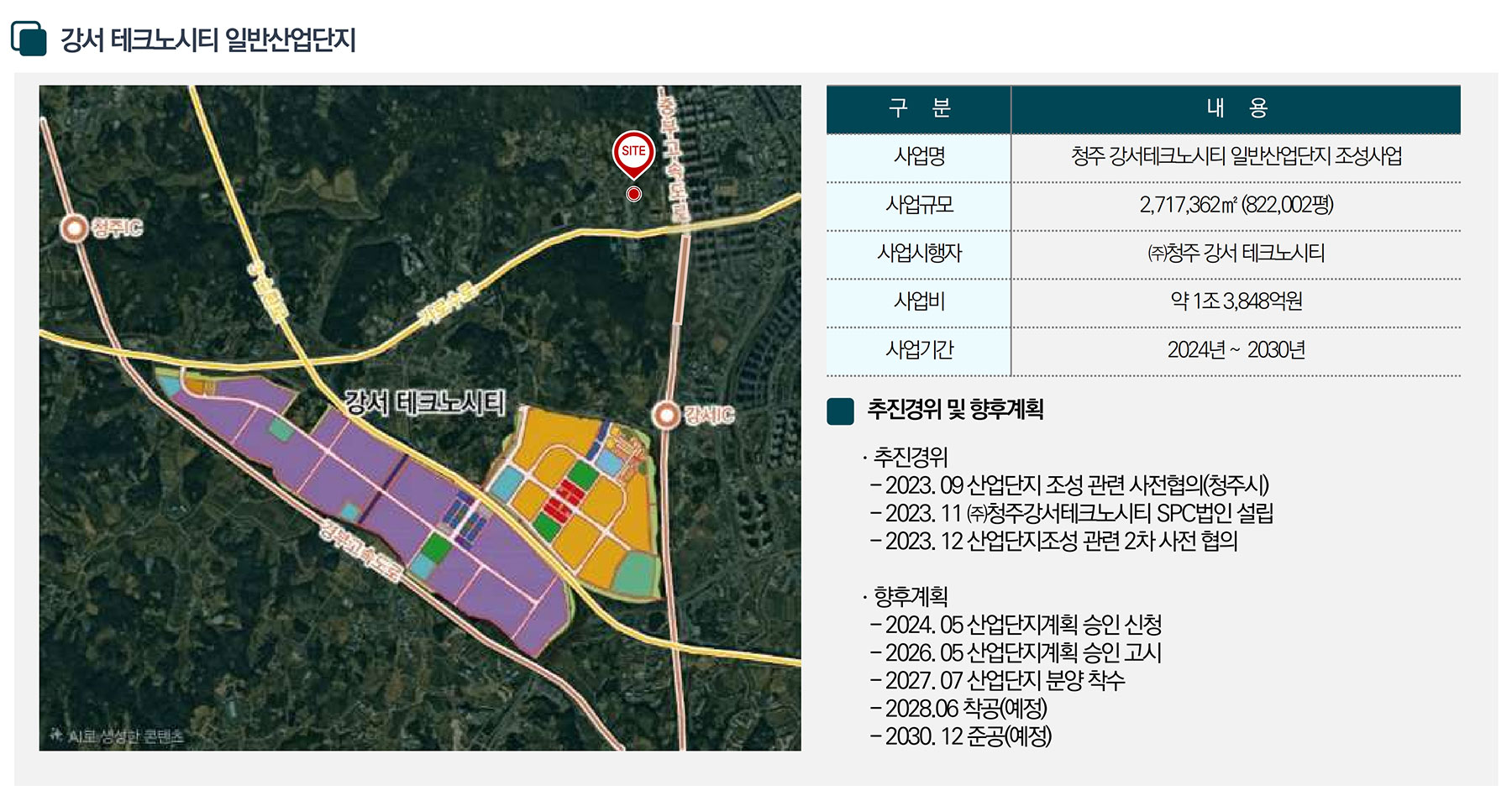The height and width of the screenshot is (801, 1512).
Task: Click the 2028.06 착공(예정) line
Action: pyautogui.click(x=958, y=708)
